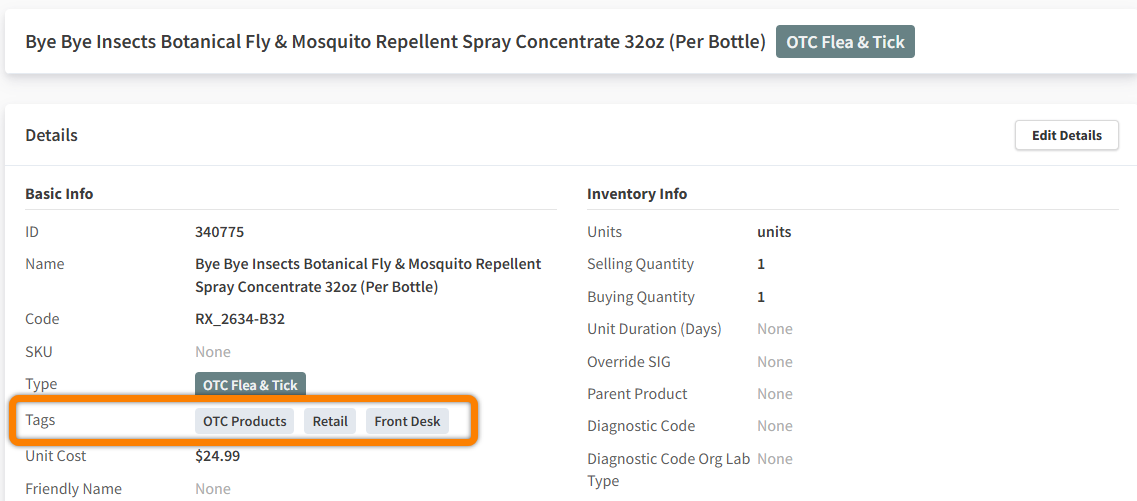1137x501 pixels.
Task: Click the Selling Quantity value
Action: coord(761,264)
